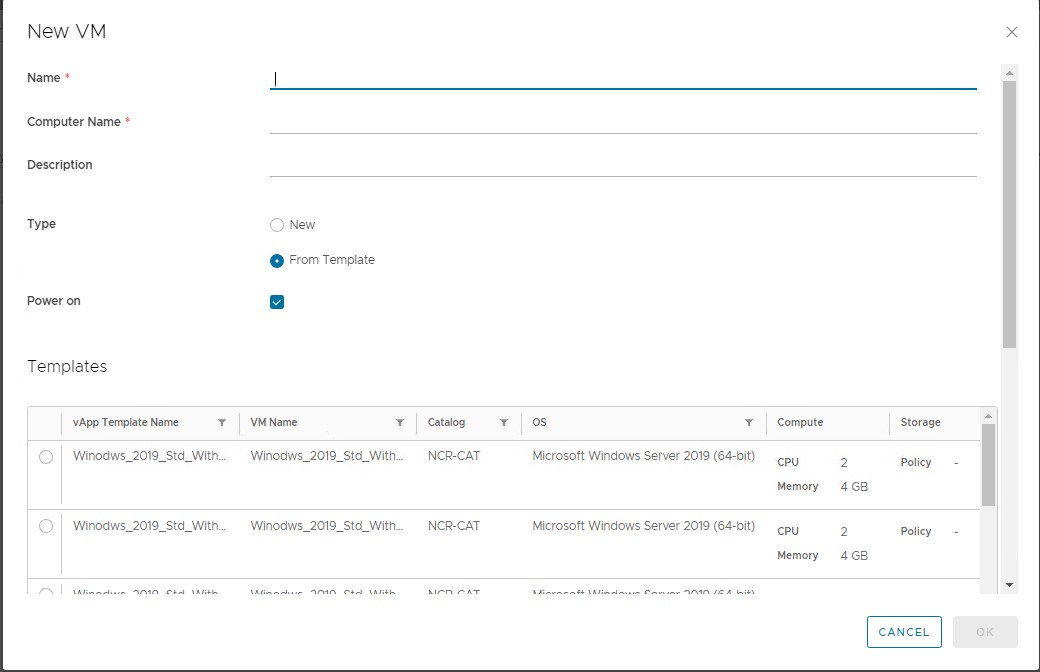Open the Catalog column filter
The height and width of the screenshot is (672, 1040).
(504, 422)
